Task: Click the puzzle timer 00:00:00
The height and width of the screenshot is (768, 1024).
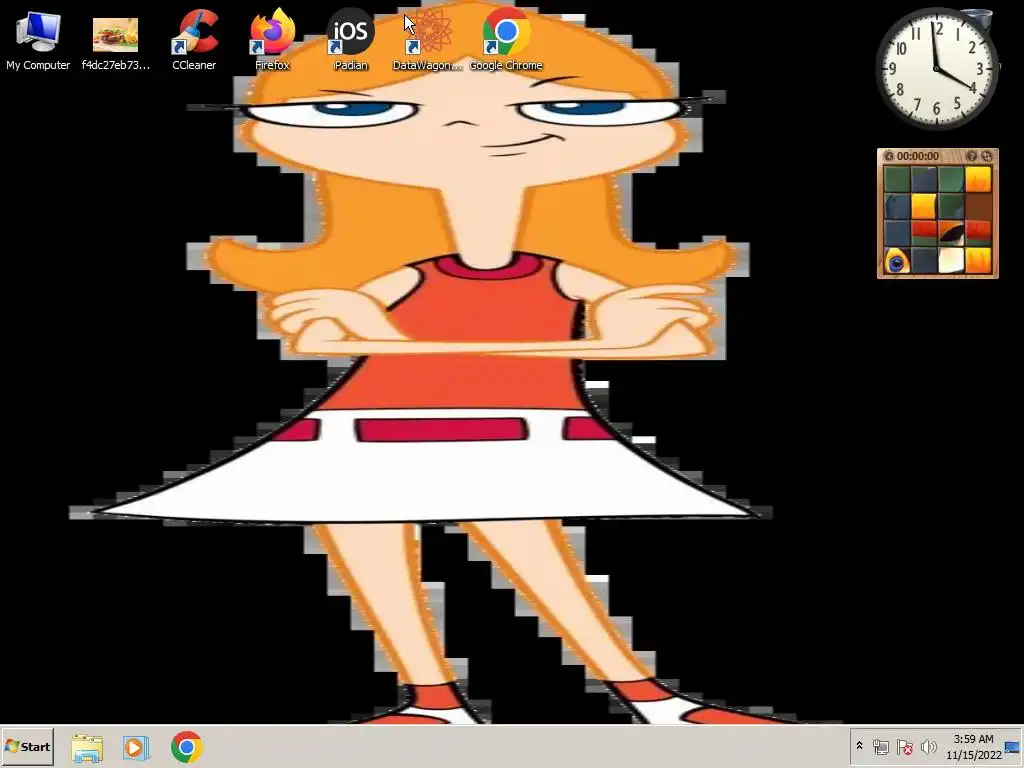Action: pos(918,156)
